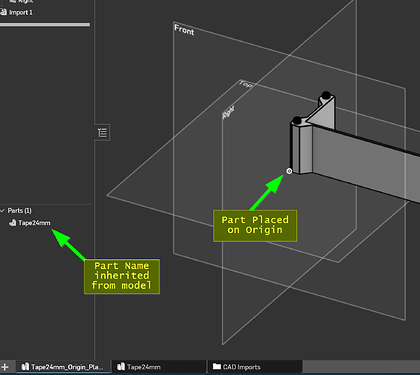Click the CAD Imports folder icon
Screen dimensions: 420x375
pos(217,367)
